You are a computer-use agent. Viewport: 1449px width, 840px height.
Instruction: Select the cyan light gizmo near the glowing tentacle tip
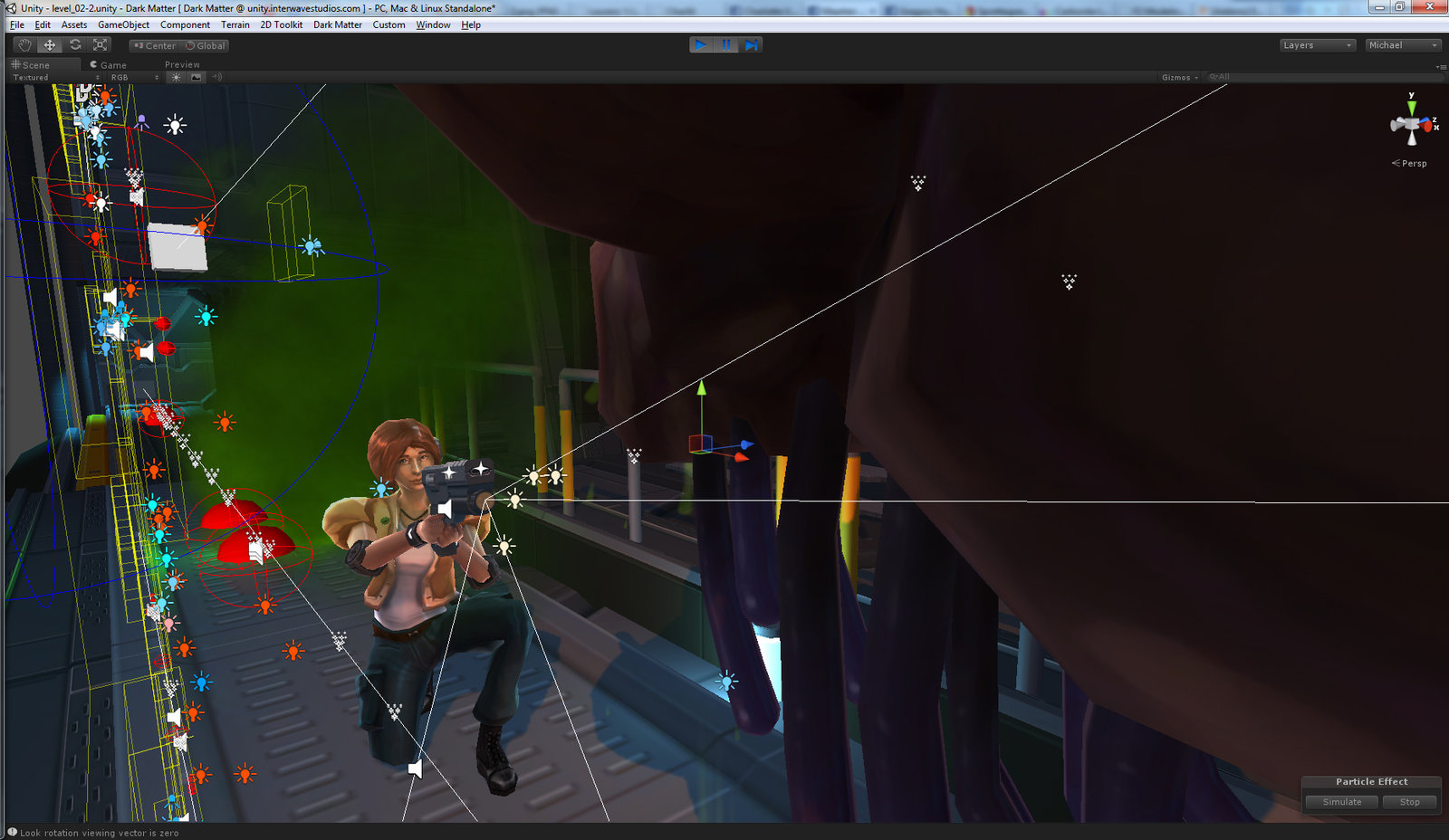726,682
